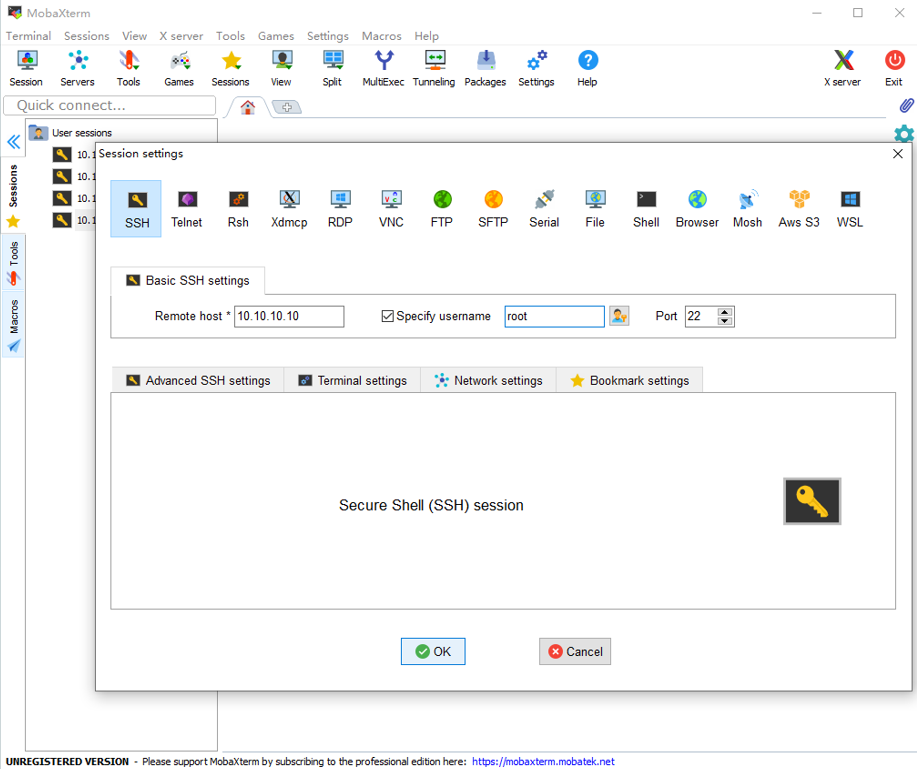Click the Exit power button
Image resolution: width=917 pixels, height=769 pixels.
[894, 68]
